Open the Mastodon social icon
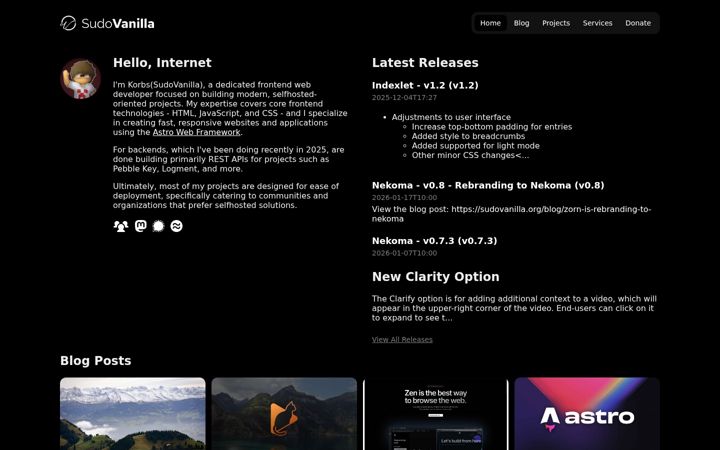 [x=141, y=226]
